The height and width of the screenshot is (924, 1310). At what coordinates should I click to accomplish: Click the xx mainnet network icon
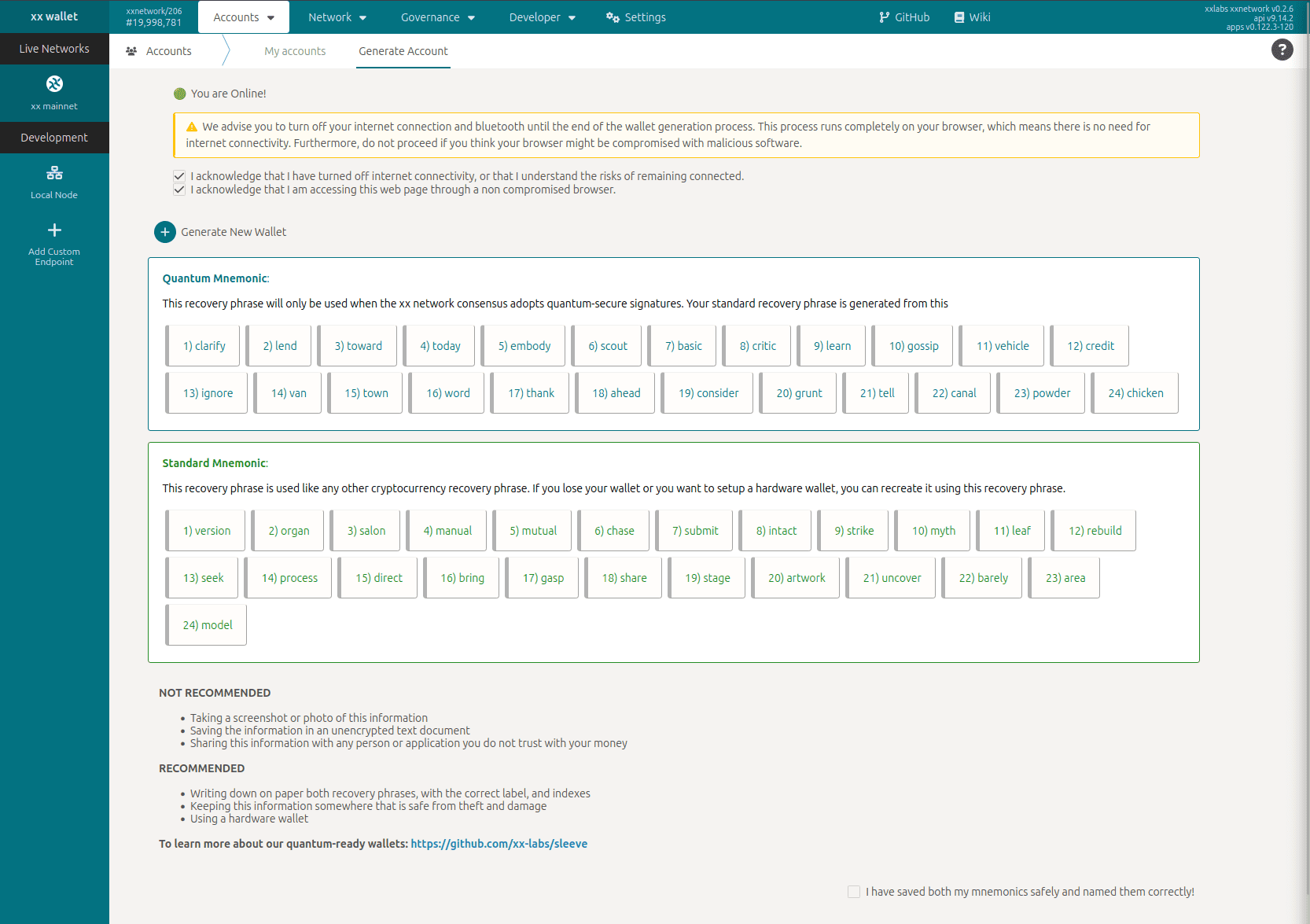tap(54, 84)
